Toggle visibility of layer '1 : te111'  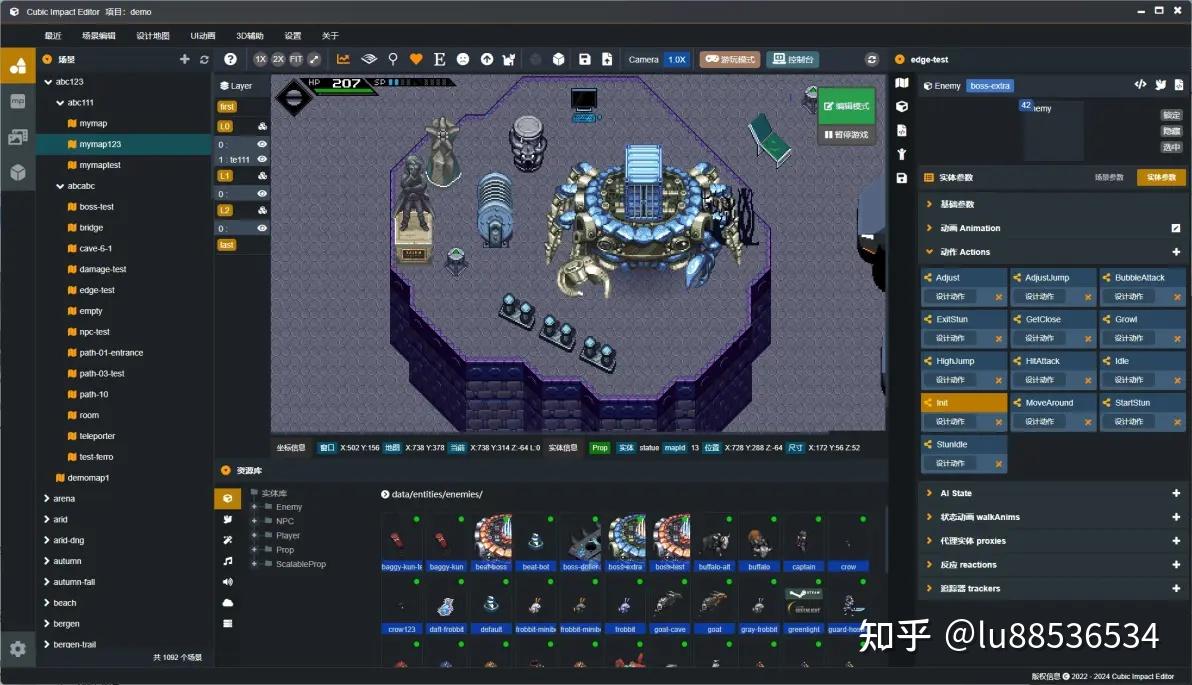262,160
